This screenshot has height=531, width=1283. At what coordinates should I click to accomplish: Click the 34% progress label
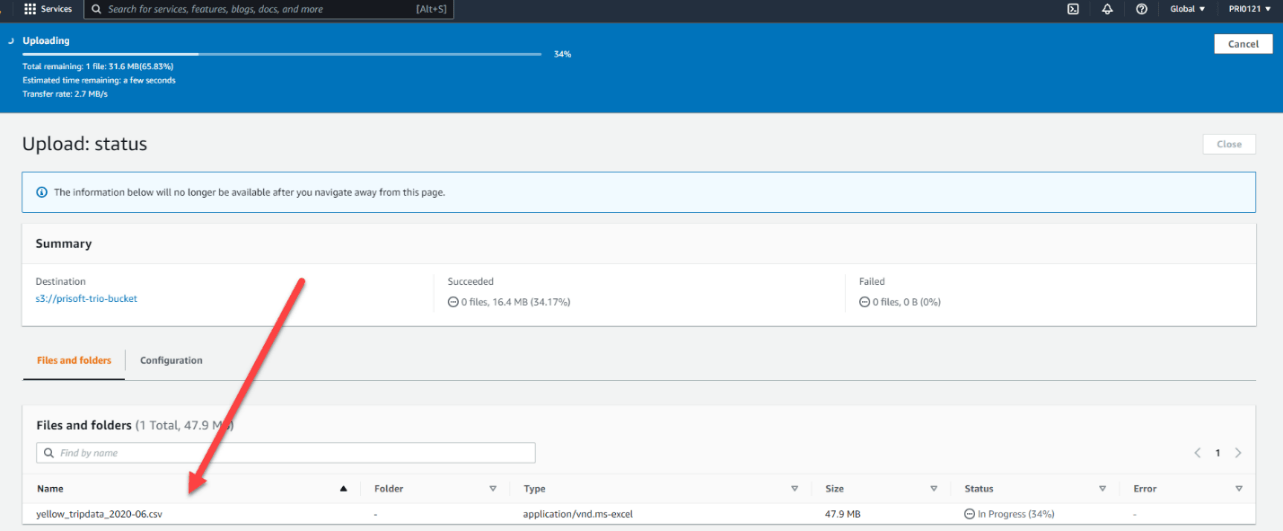coord(562,54)
